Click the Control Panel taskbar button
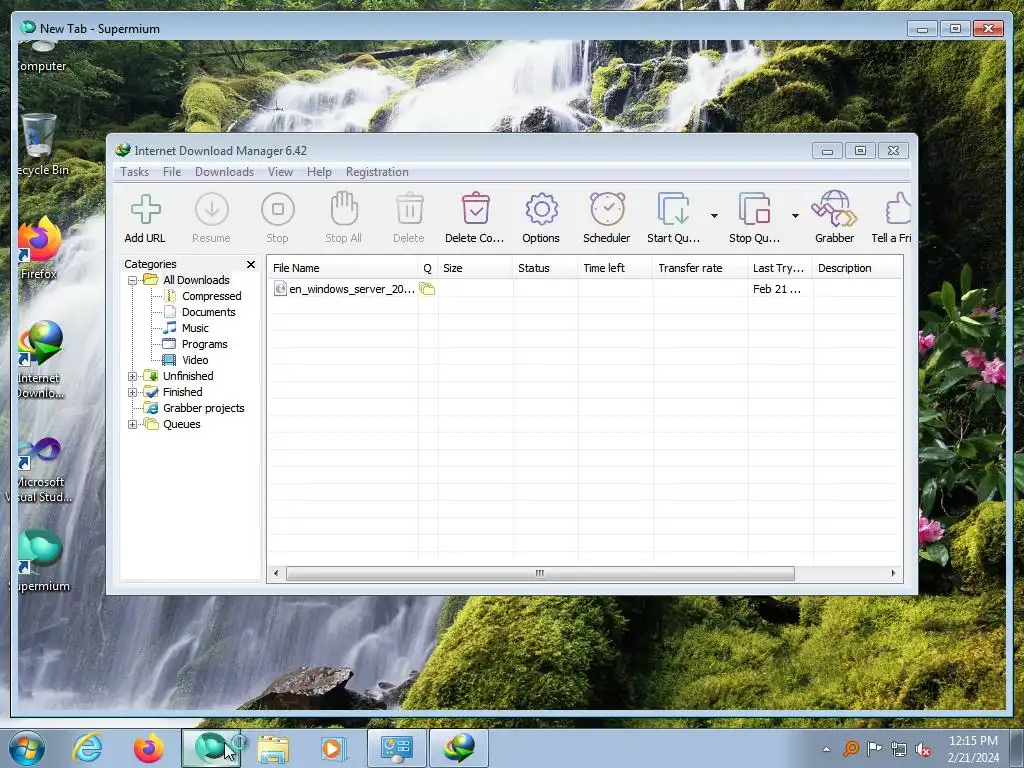The height and width of the screenshot is (768, 1024). click(397, 748)
